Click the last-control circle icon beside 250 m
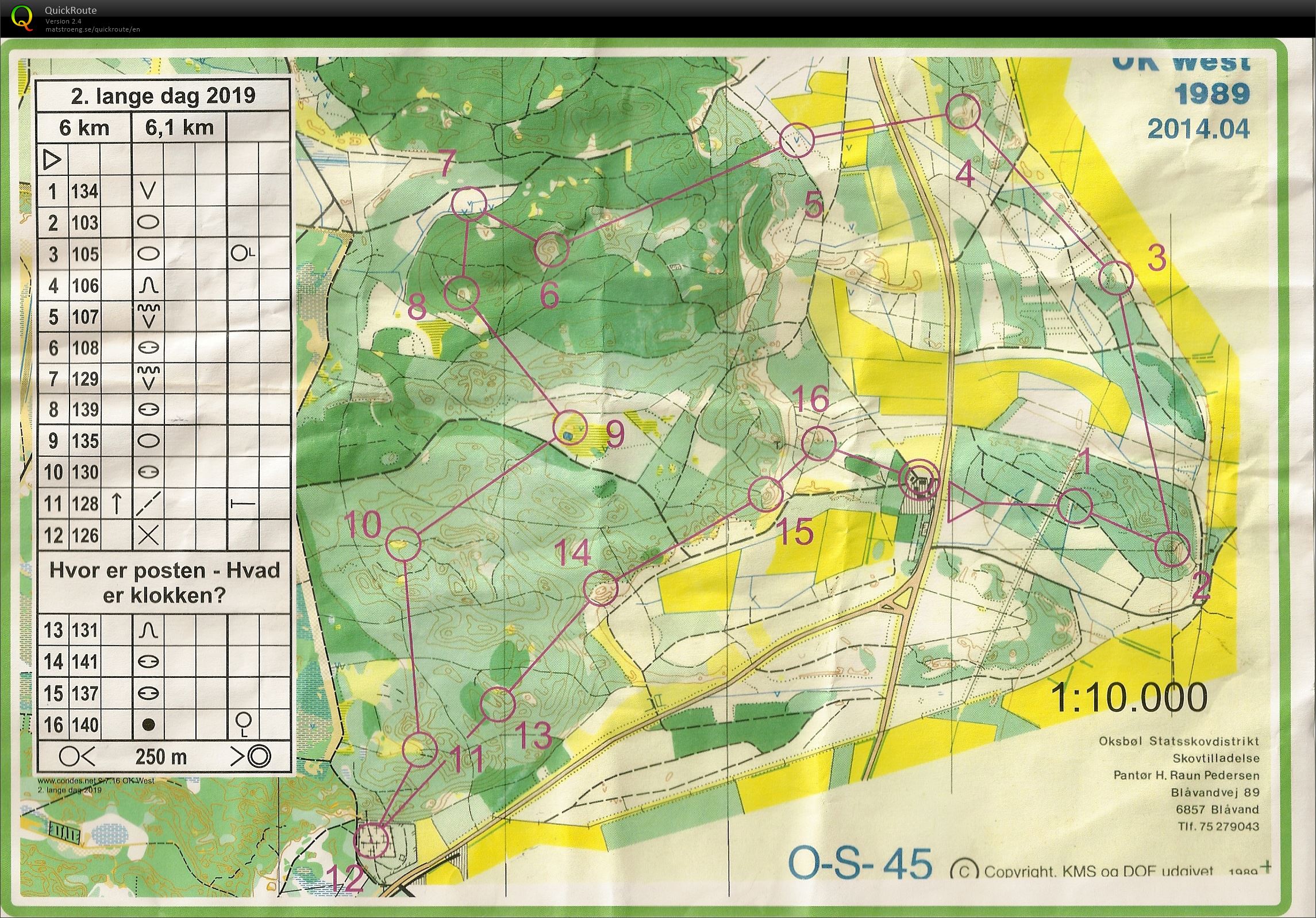The height and width of the screenshot is (918, 1316). [77, 757]
